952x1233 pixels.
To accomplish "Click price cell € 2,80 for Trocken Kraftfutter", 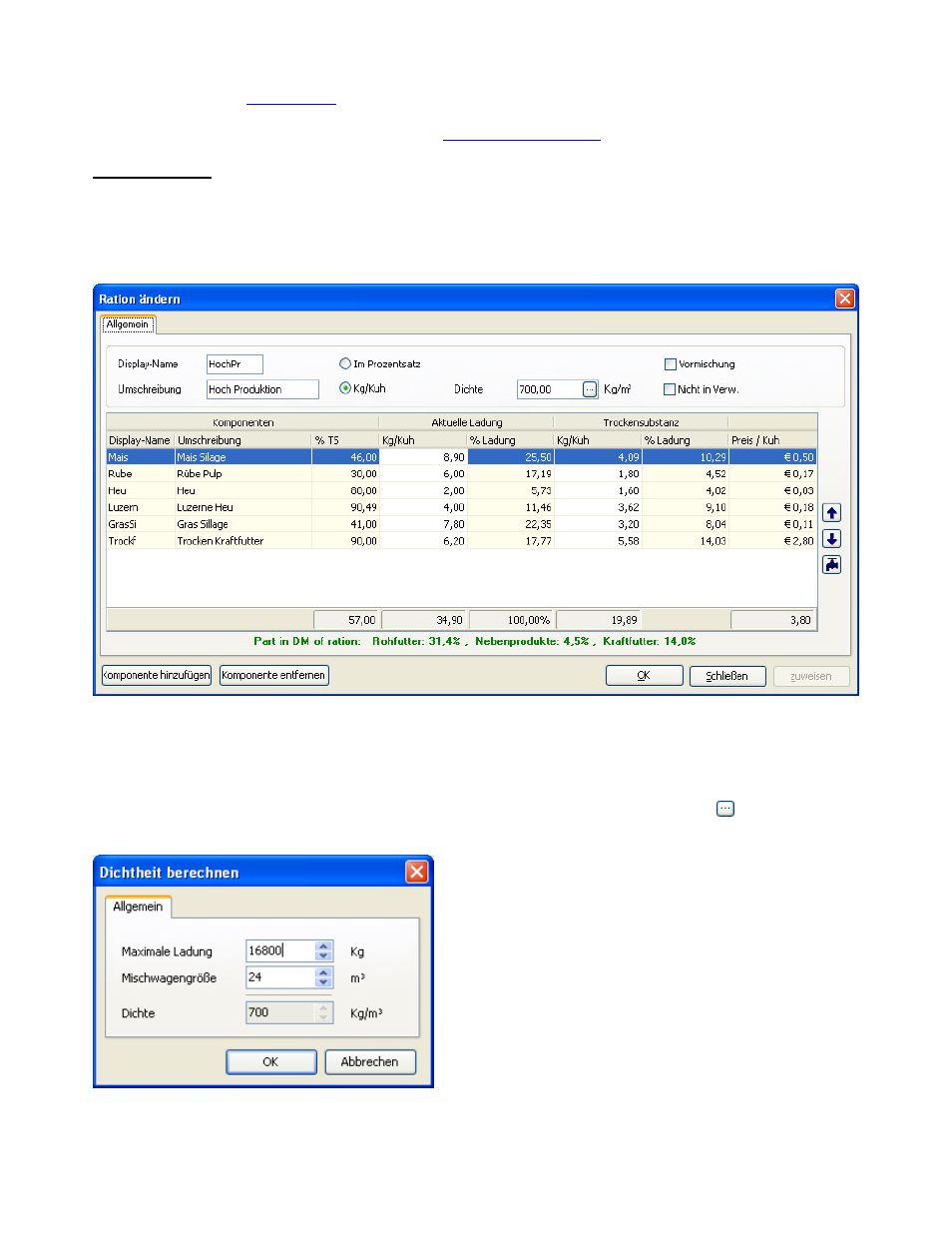I will click(772, 541).
